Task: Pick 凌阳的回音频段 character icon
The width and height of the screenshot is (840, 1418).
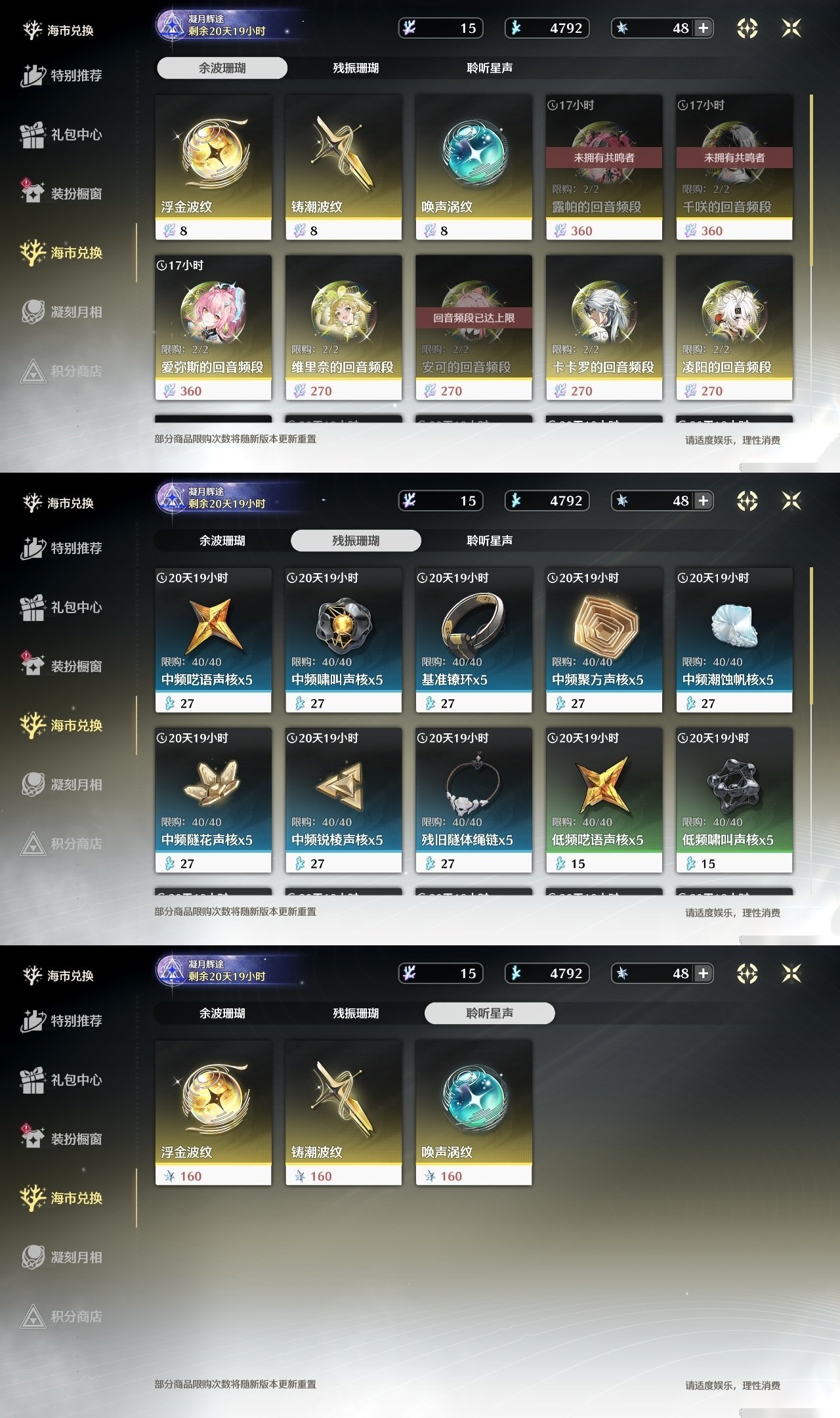Action: click(734, 311)
